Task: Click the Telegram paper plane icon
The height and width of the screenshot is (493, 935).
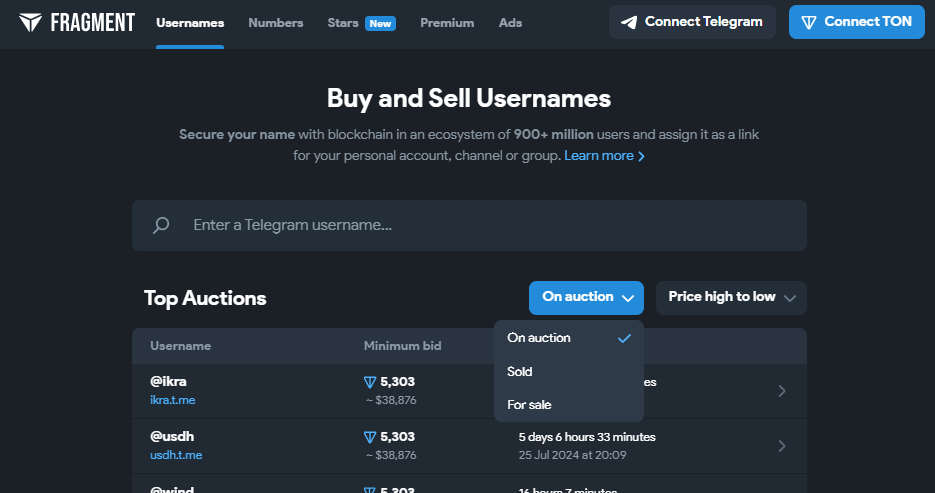Action: tap(629, 23)
